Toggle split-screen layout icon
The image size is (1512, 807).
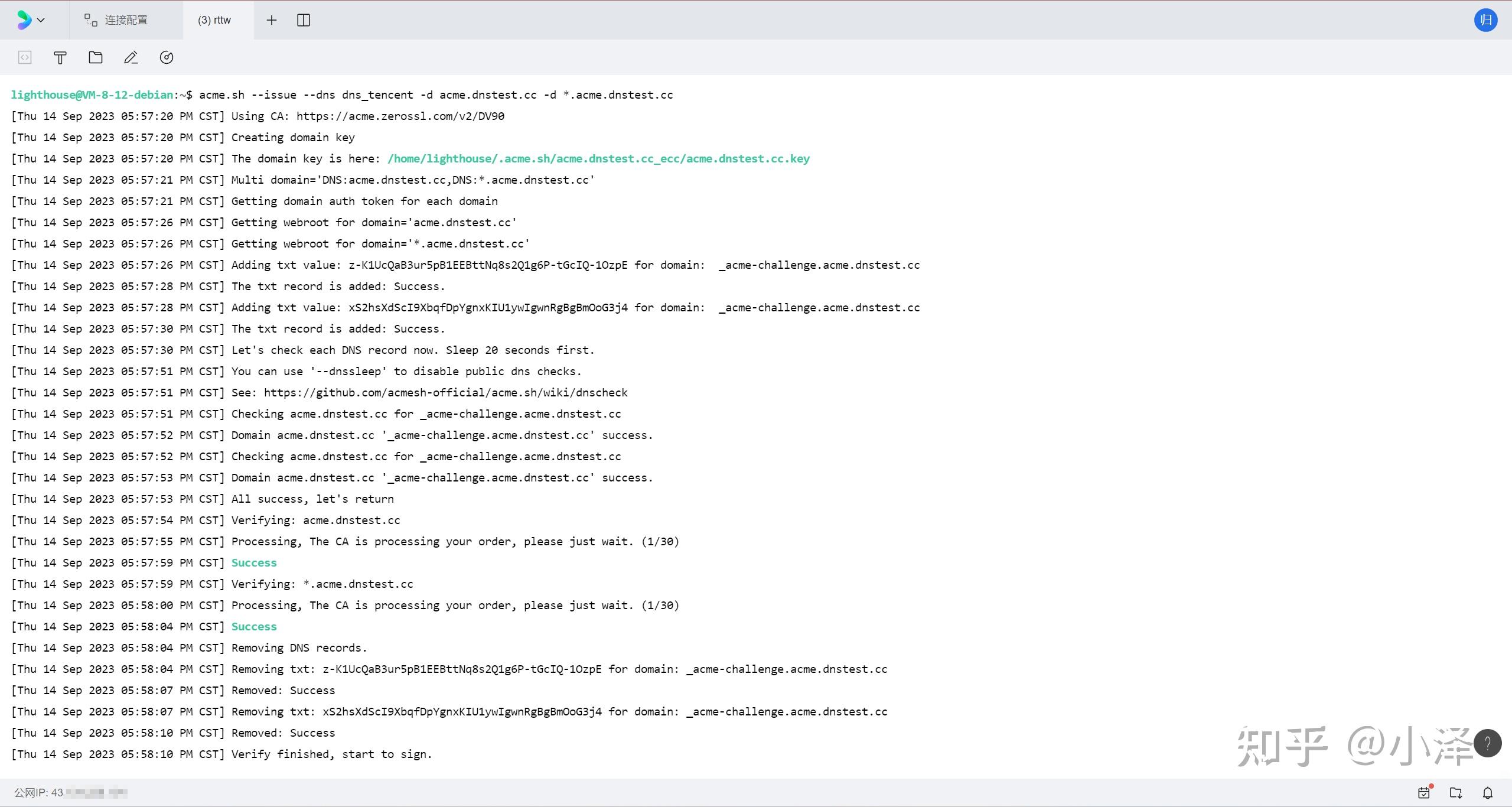point(304,20)
